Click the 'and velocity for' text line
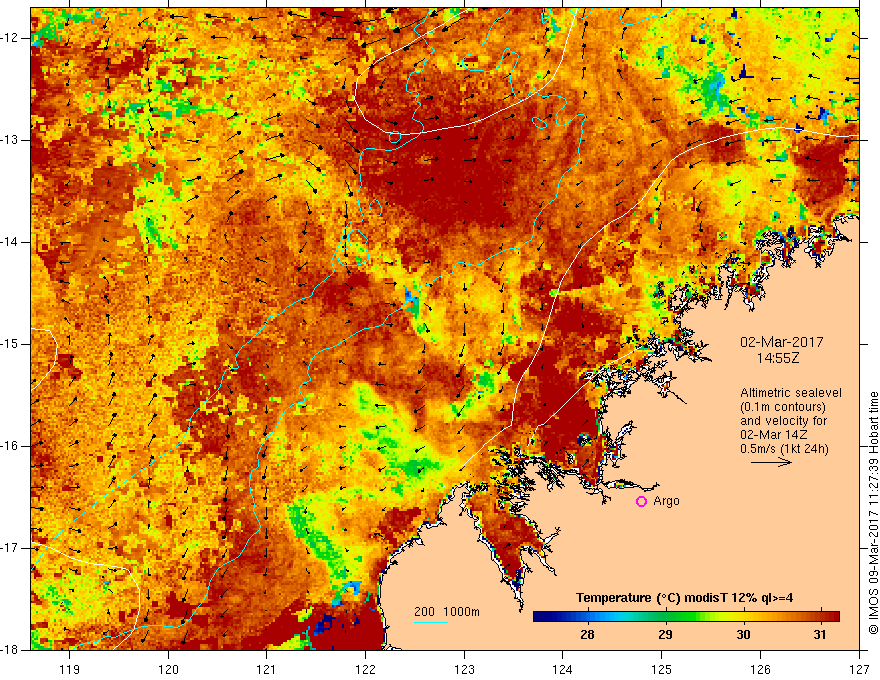Image resolution: width=880 pixels, height=680 pixels. click(783, 421)
